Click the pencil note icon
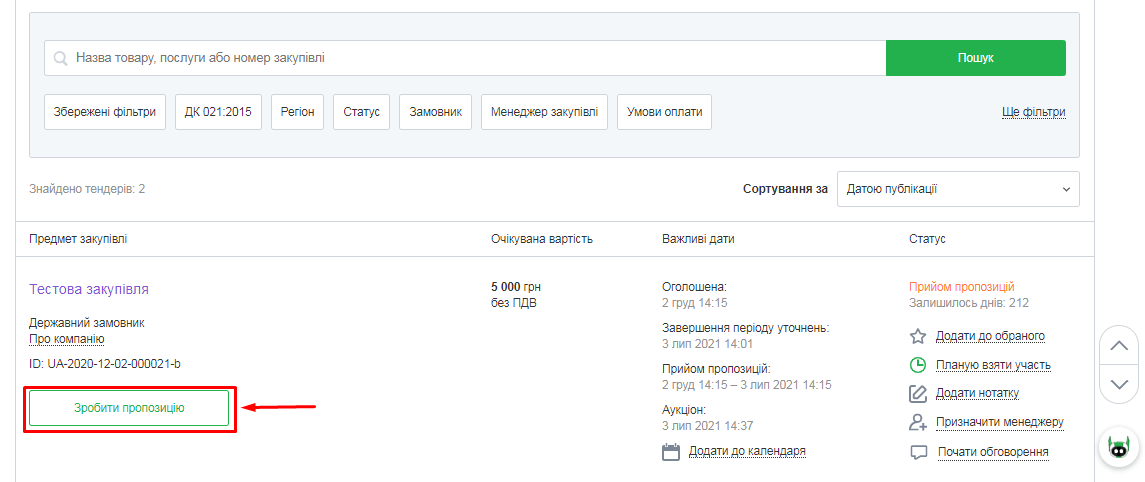Viewport: 1145px width, 482px height. [x=918, y=393]
